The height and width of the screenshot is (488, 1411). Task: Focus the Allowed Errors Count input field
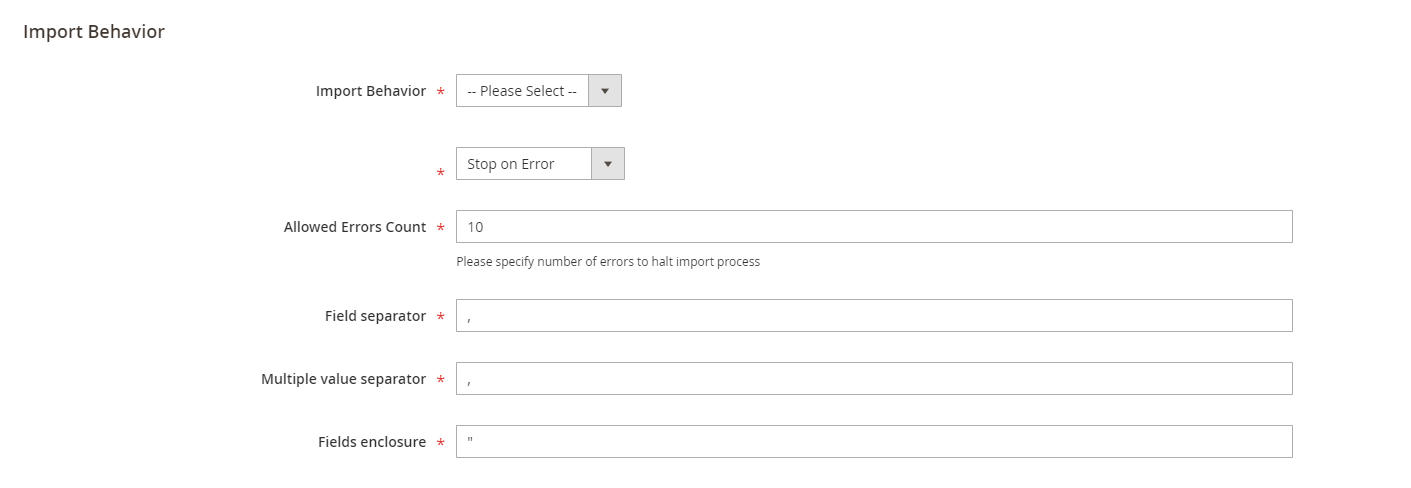[873, 227]
